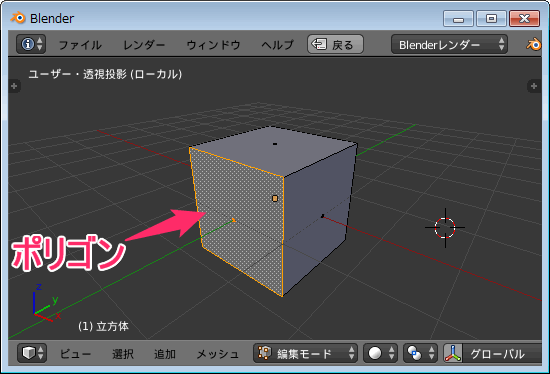Open the メッシュ menu

pyautogui.click(x=217, y=354)
